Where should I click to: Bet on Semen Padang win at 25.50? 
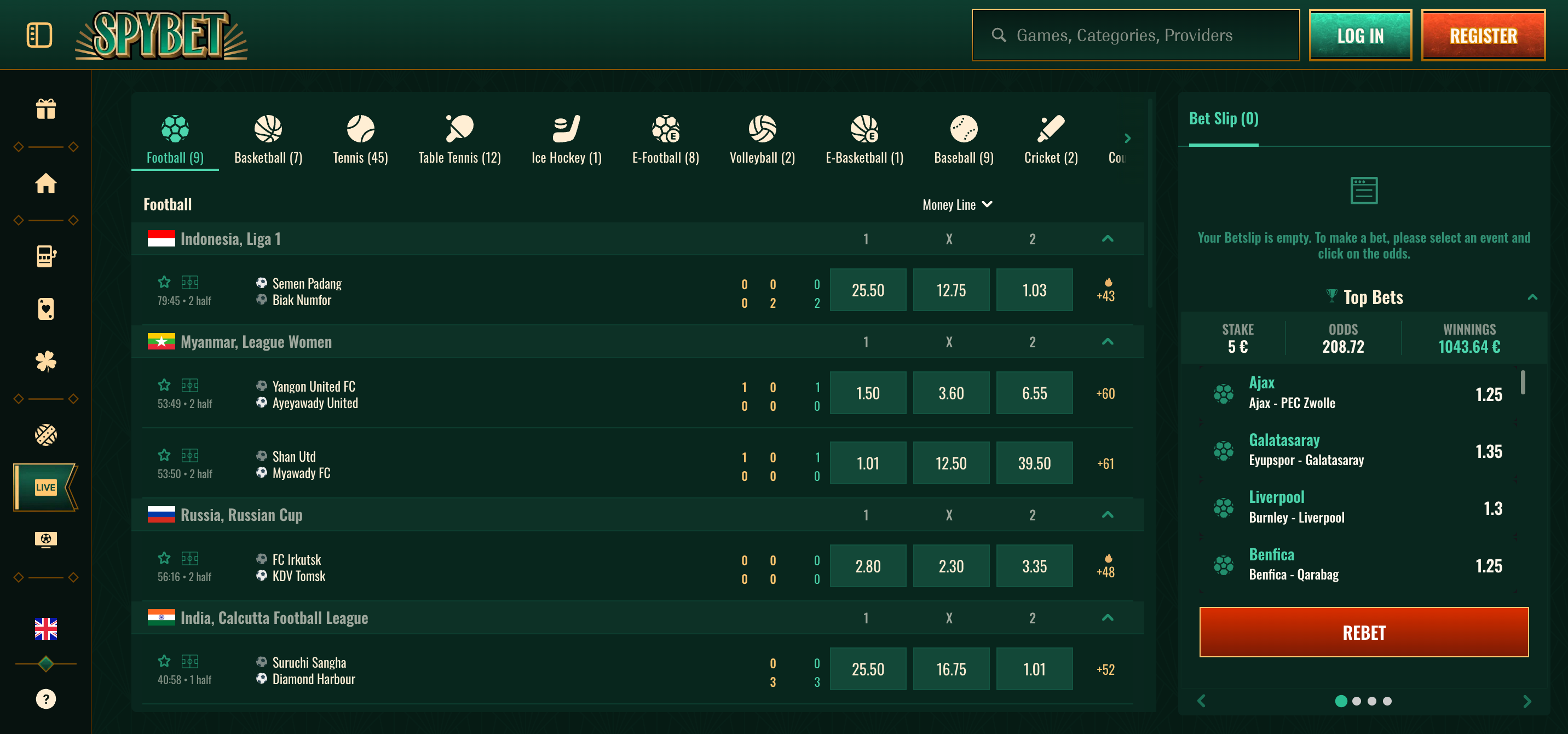pyautogui.click(x=868, y=290)
